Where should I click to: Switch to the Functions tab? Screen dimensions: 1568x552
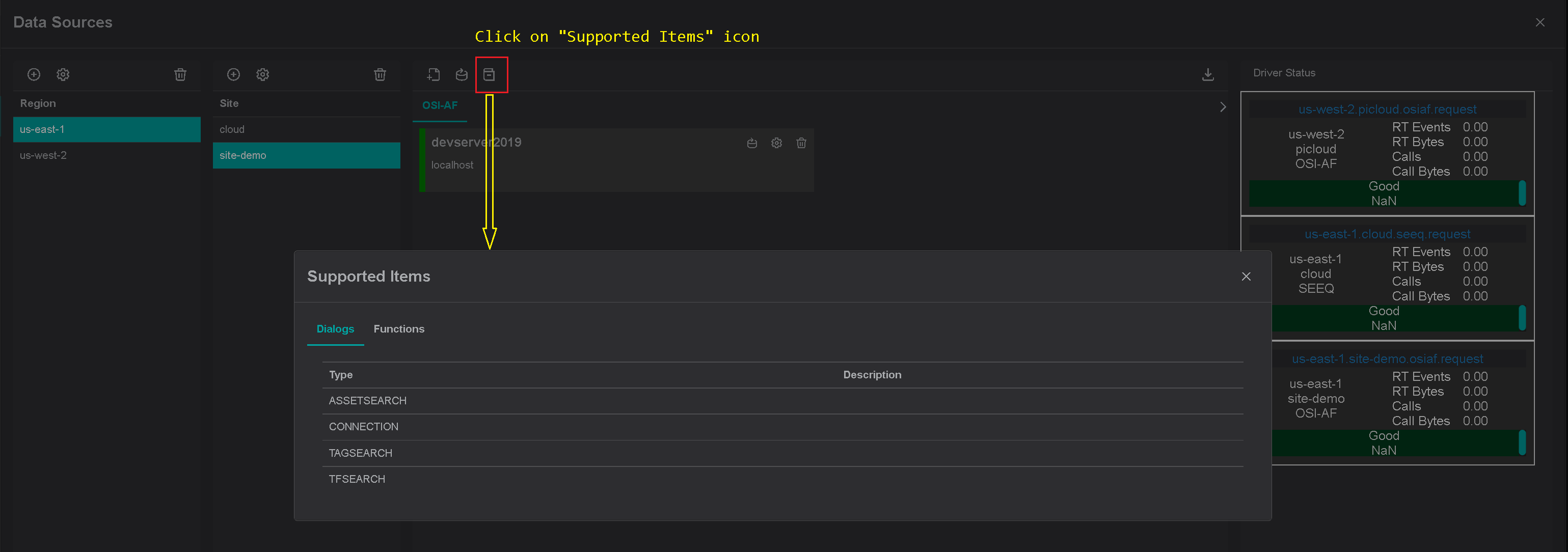click(399, 328)
